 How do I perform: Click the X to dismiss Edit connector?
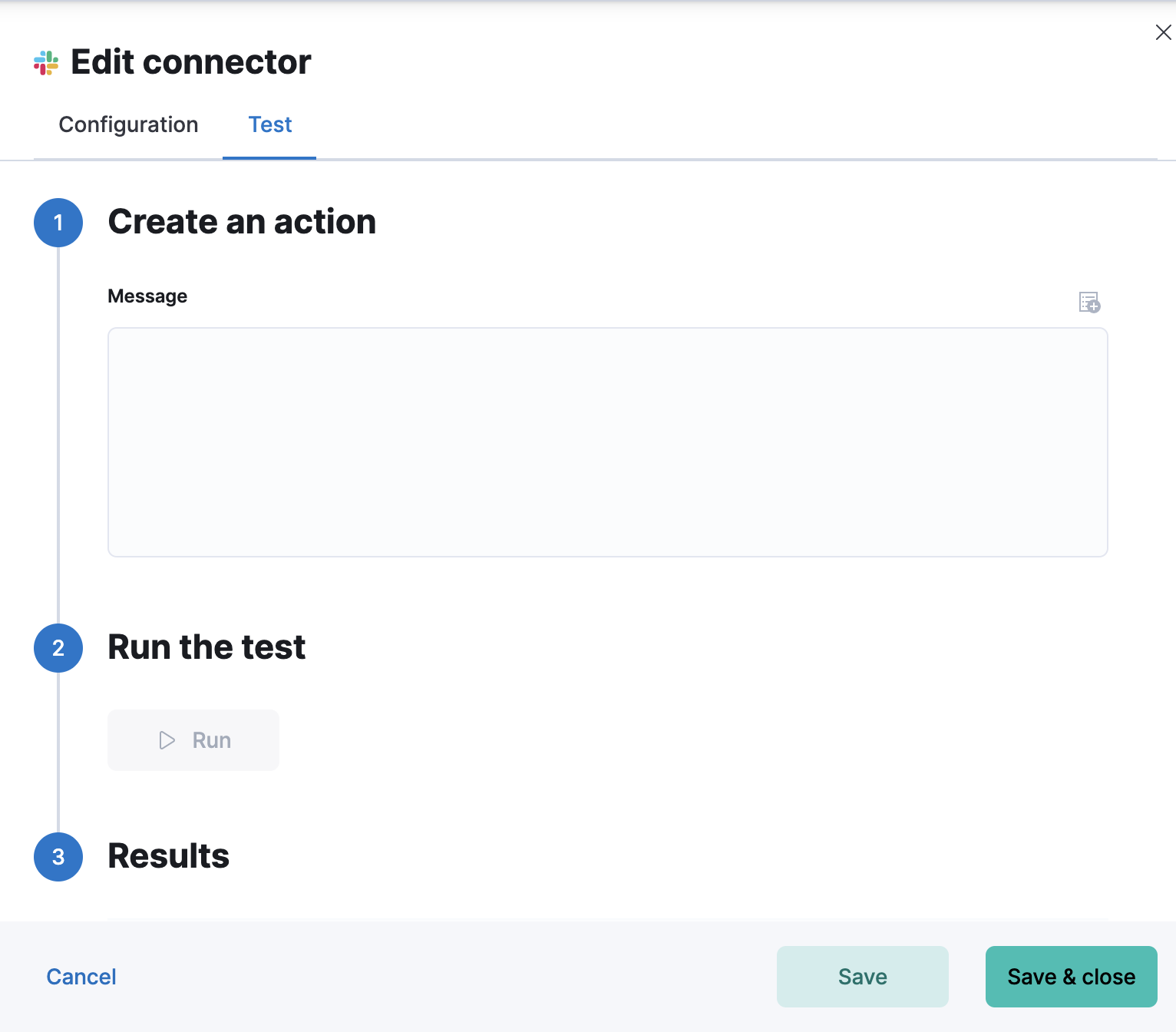[1162, 32]
